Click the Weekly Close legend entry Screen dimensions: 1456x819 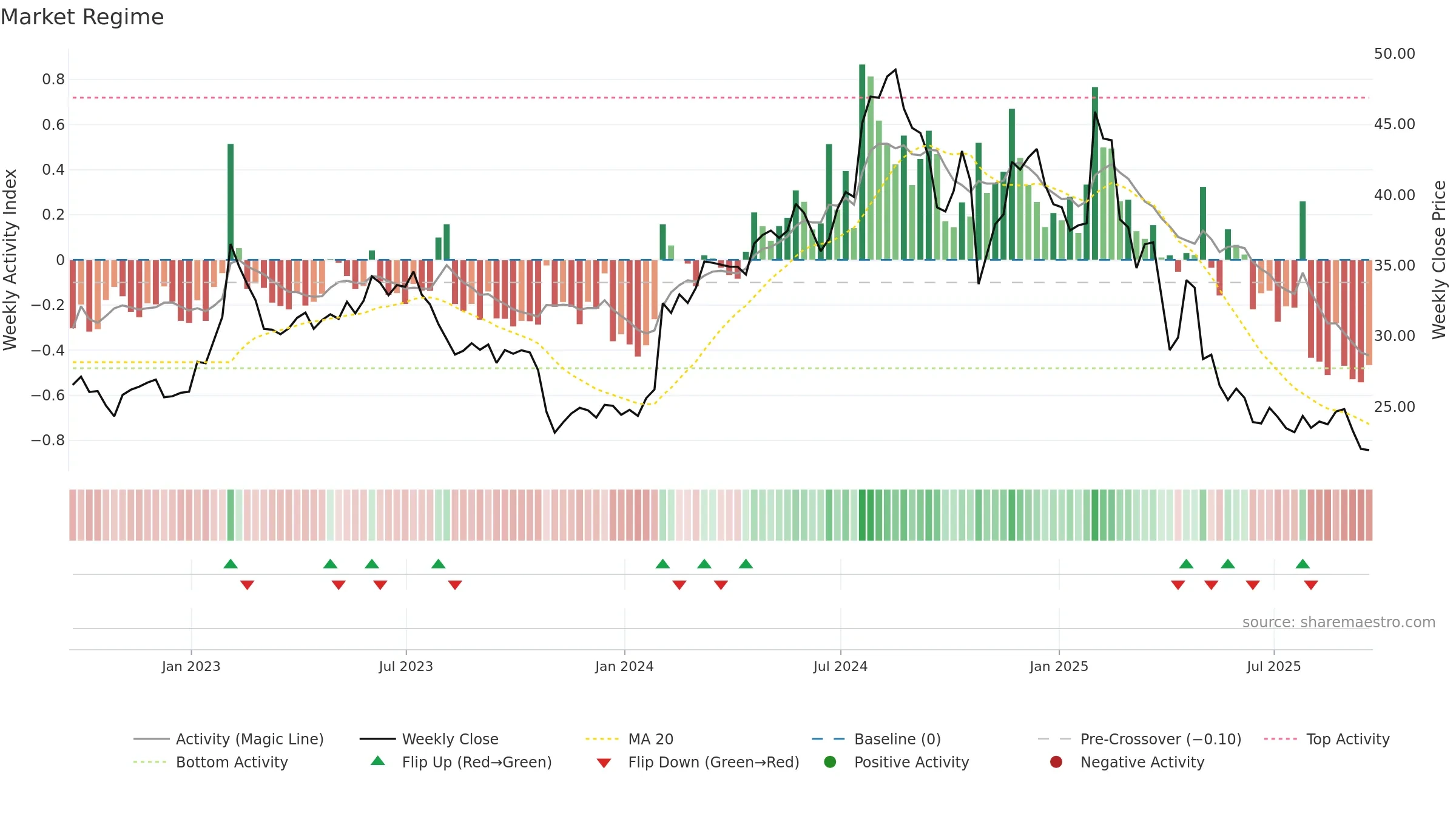tap(429, 739)
